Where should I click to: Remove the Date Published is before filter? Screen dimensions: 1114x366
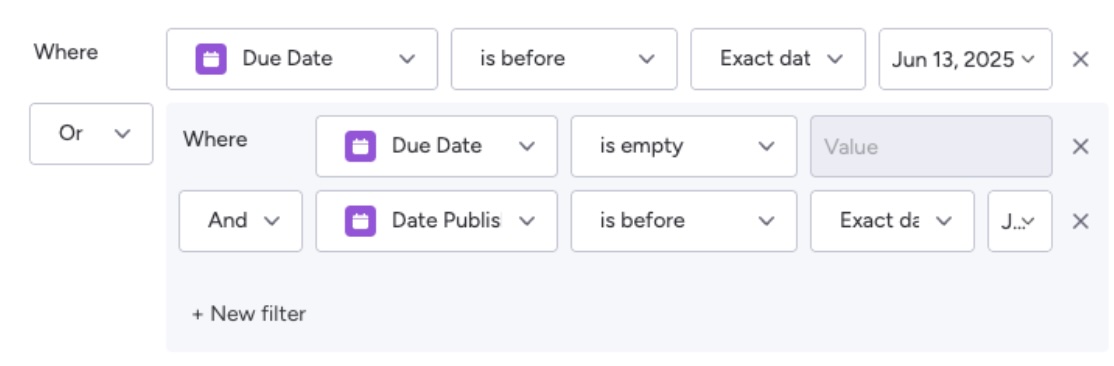point(1080,221)
